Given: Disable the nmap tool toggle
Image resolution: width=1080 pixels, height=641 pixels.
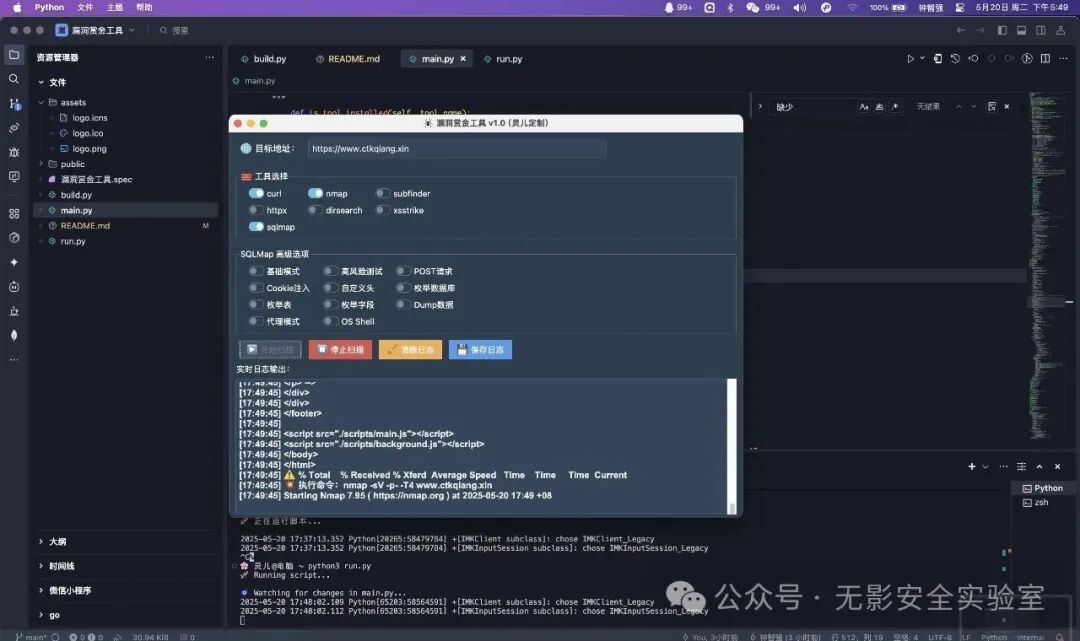Looking at the screenshot, I should click(x=315, y=193).
